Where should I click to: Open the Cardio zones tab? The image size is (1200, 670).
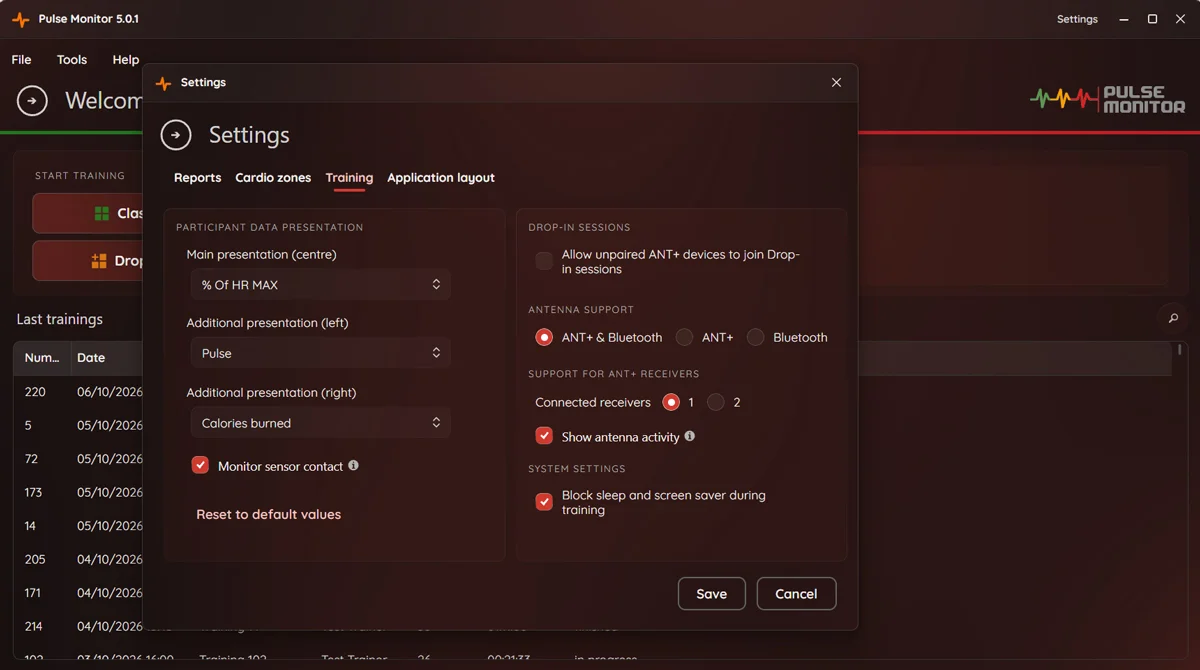[x=273, y=178]
